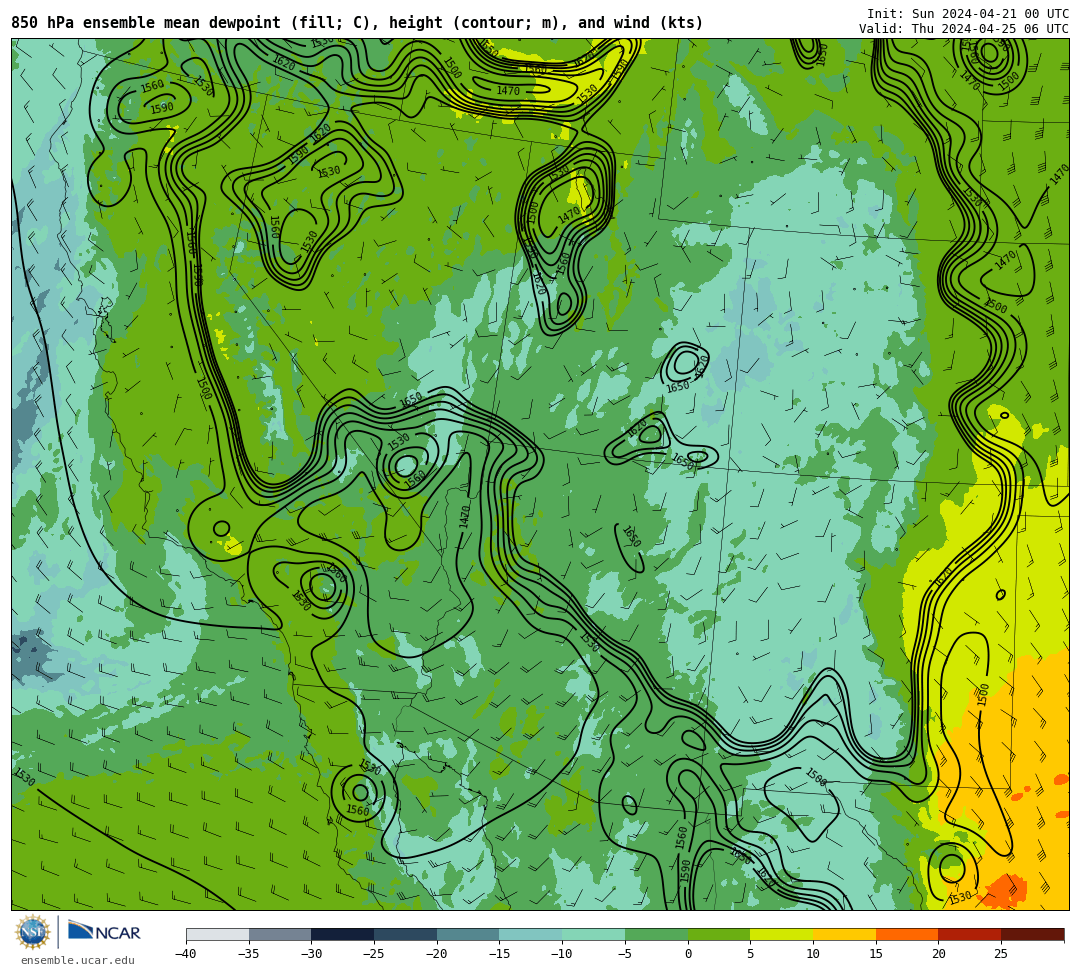Open the ensemble.ucar.edu link text
The width and height of the screenshot is (1080, 973).
(x=78, y=960)
